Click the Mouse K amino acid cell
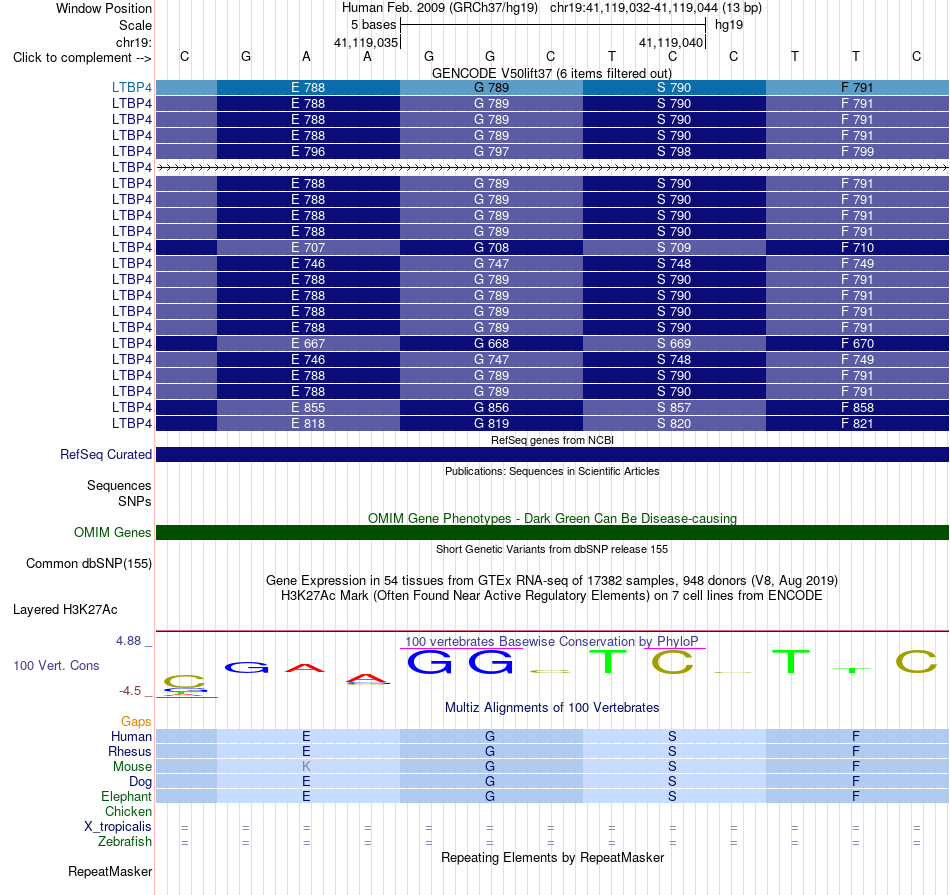 pos(307,767)
